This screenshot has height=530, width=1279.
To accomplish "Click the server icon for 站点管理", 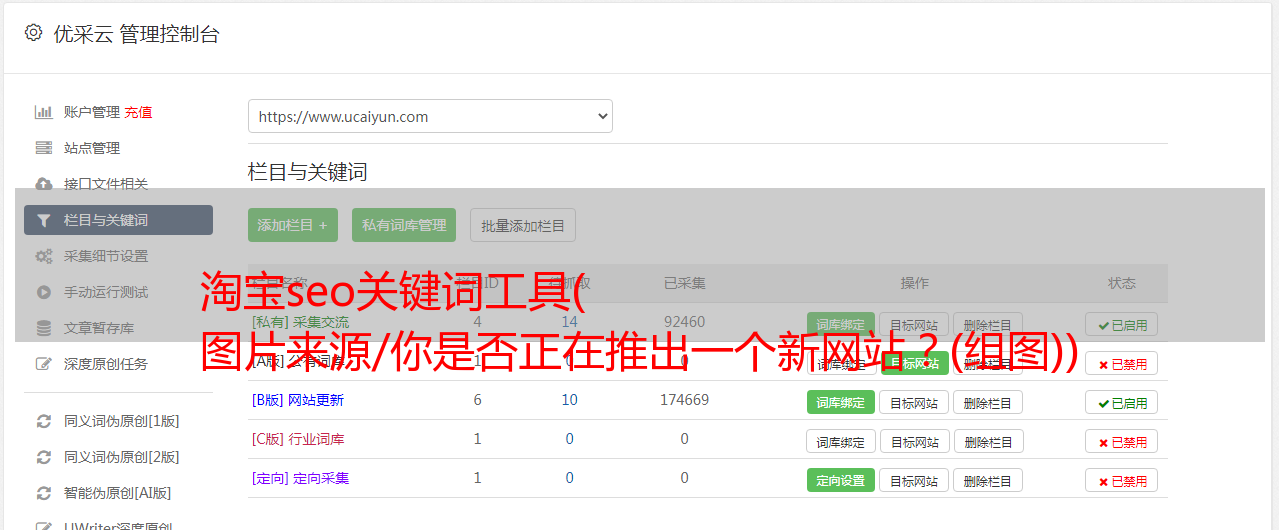I will coord(44,148).
